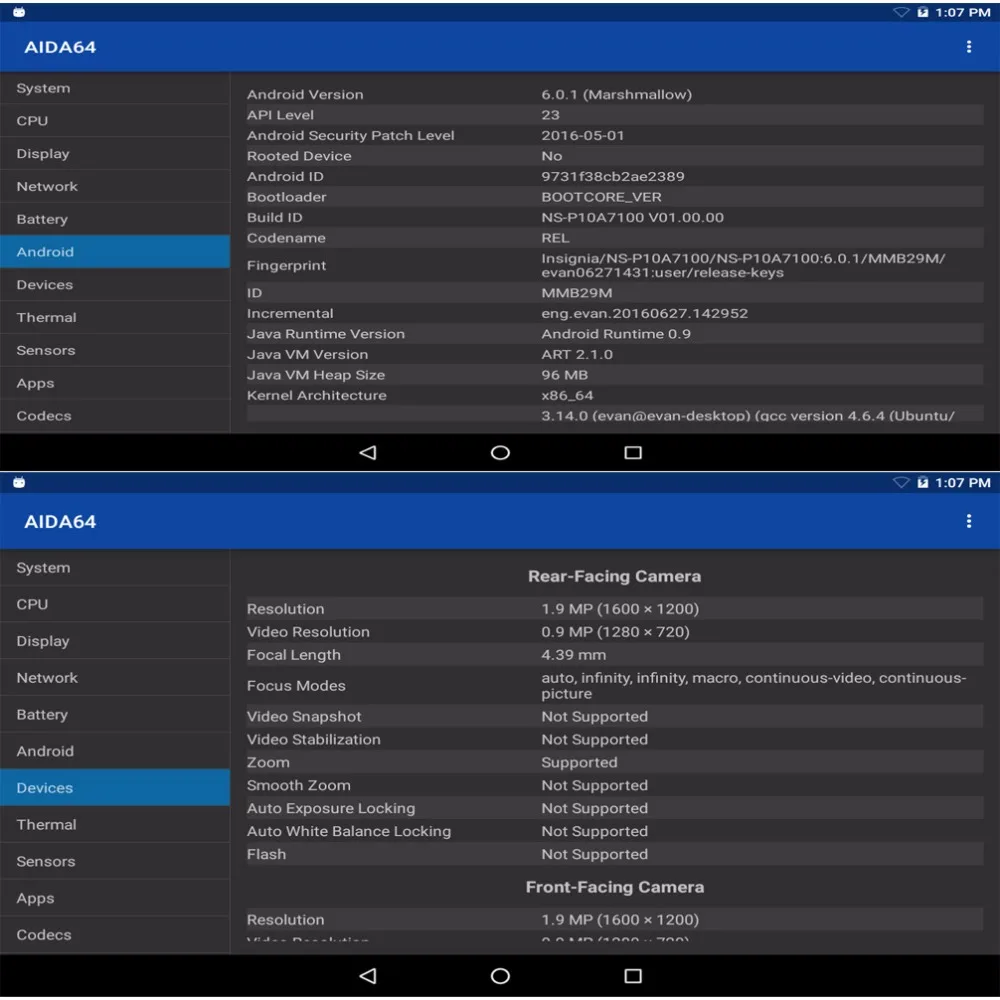Click the Android Version row label
Screen dimensions: 1000x1000
click(x=305, y=94)
